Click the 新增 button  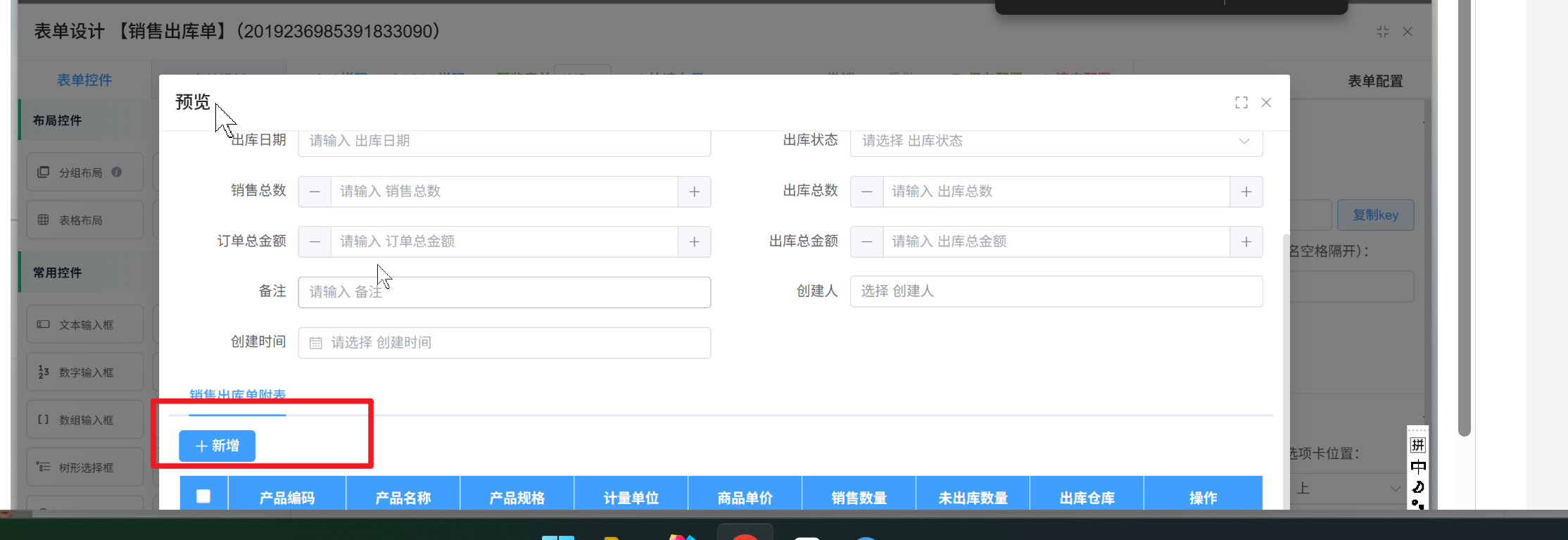217,446
